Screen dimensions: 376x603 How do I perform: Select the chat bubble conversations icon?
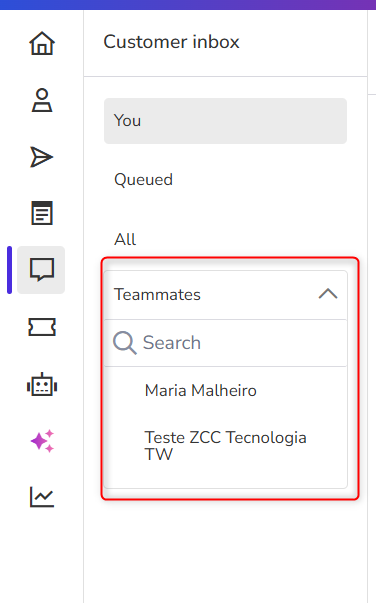pyautogui.click(x=41, y=270)
